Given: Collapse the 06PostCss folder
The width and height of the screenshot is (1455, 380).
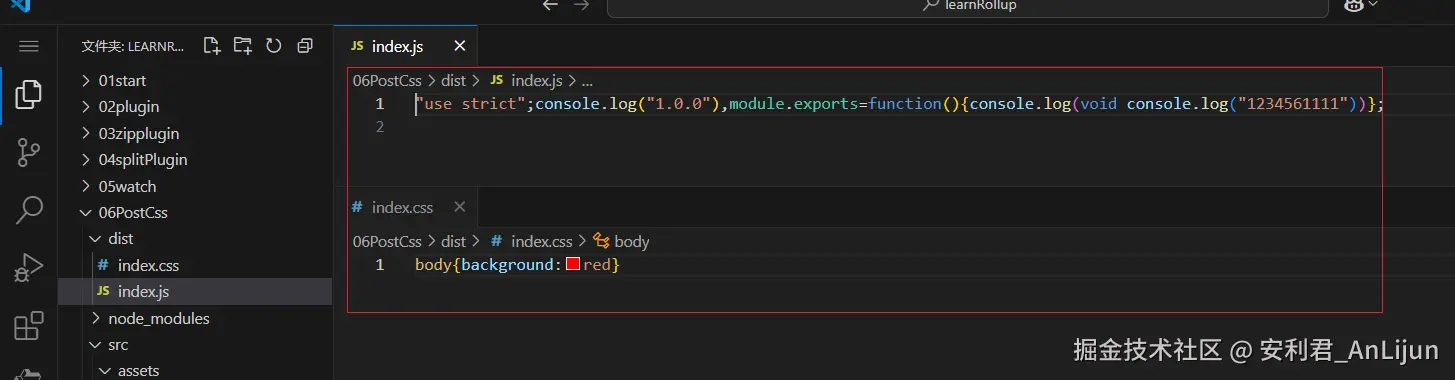Looking at the screenshot, I should 132,213.
